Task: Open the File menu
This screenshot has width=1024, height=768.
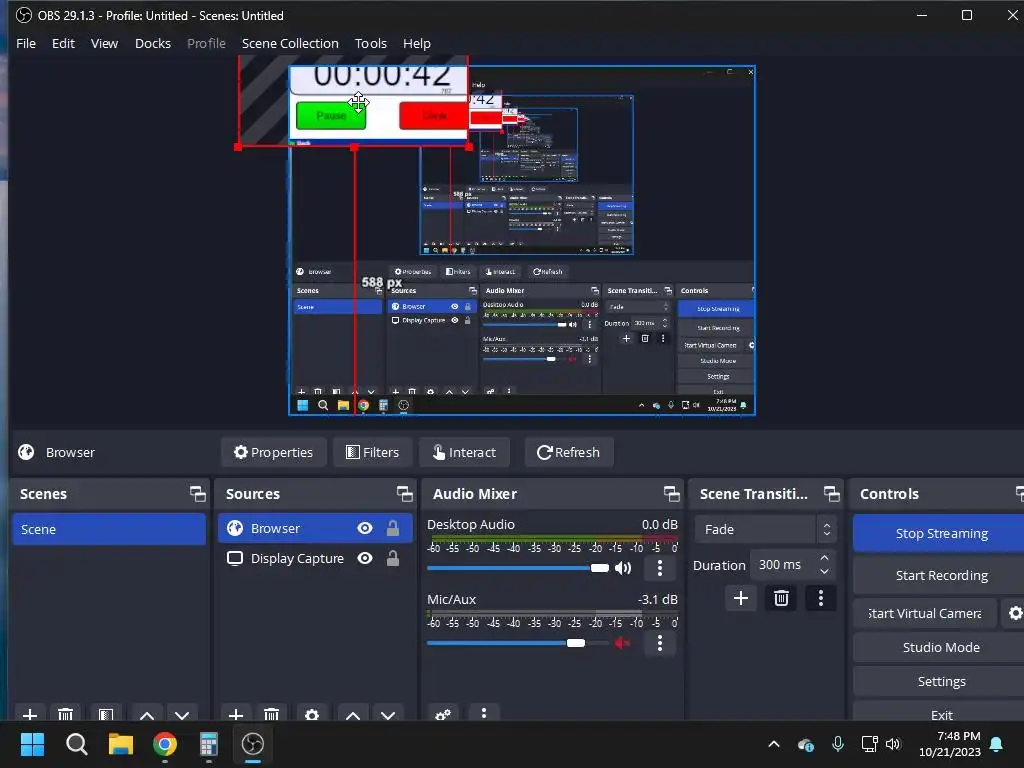Action: tap(26, 43)
